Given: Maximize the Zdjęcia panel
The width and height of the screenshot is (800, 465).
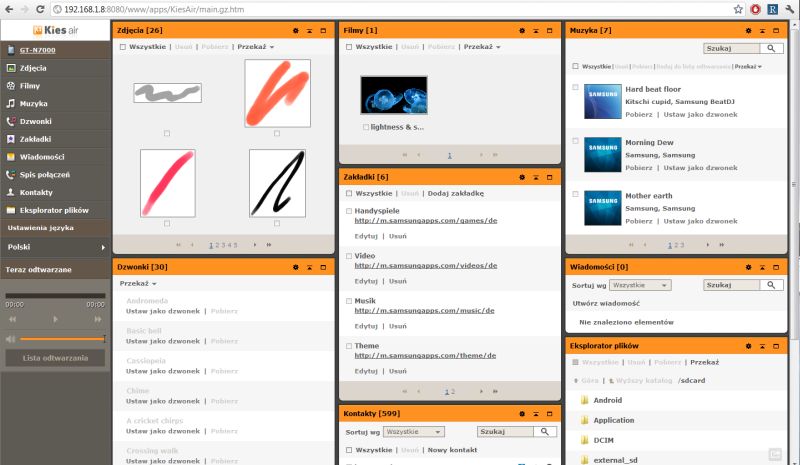Looking at the screenshot, I should pyautogui.click(x=323, y=31).
